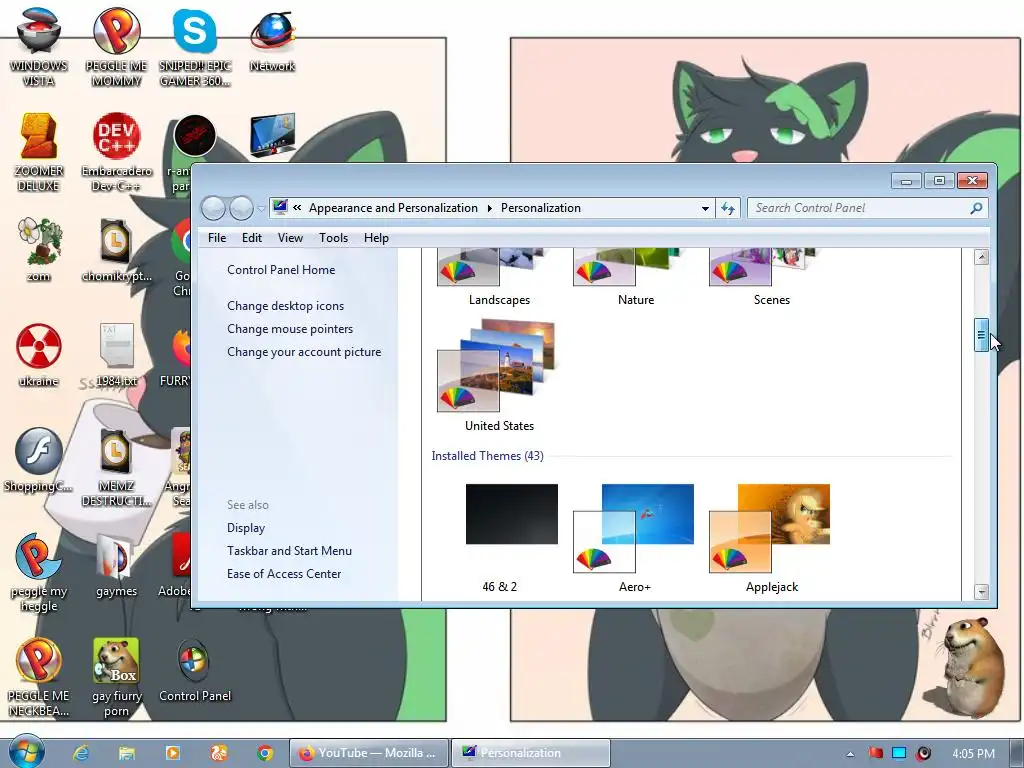Open the Help menu
This screenshot has width=1024, height=768.
[376, 238]
